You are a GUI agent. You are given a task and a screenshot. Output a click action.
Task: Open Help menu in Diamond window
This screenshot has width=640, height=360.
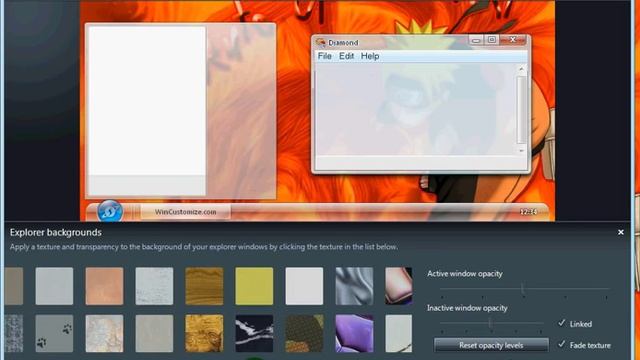tap(370, 56)
